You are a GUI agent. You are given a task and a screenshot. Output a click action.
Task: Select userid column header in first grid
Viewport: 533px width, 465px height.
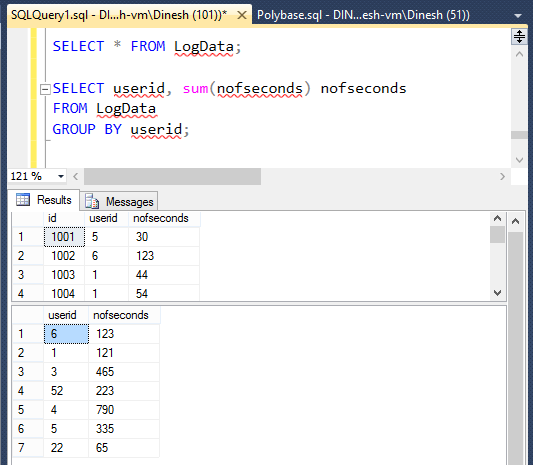point(106,218)
